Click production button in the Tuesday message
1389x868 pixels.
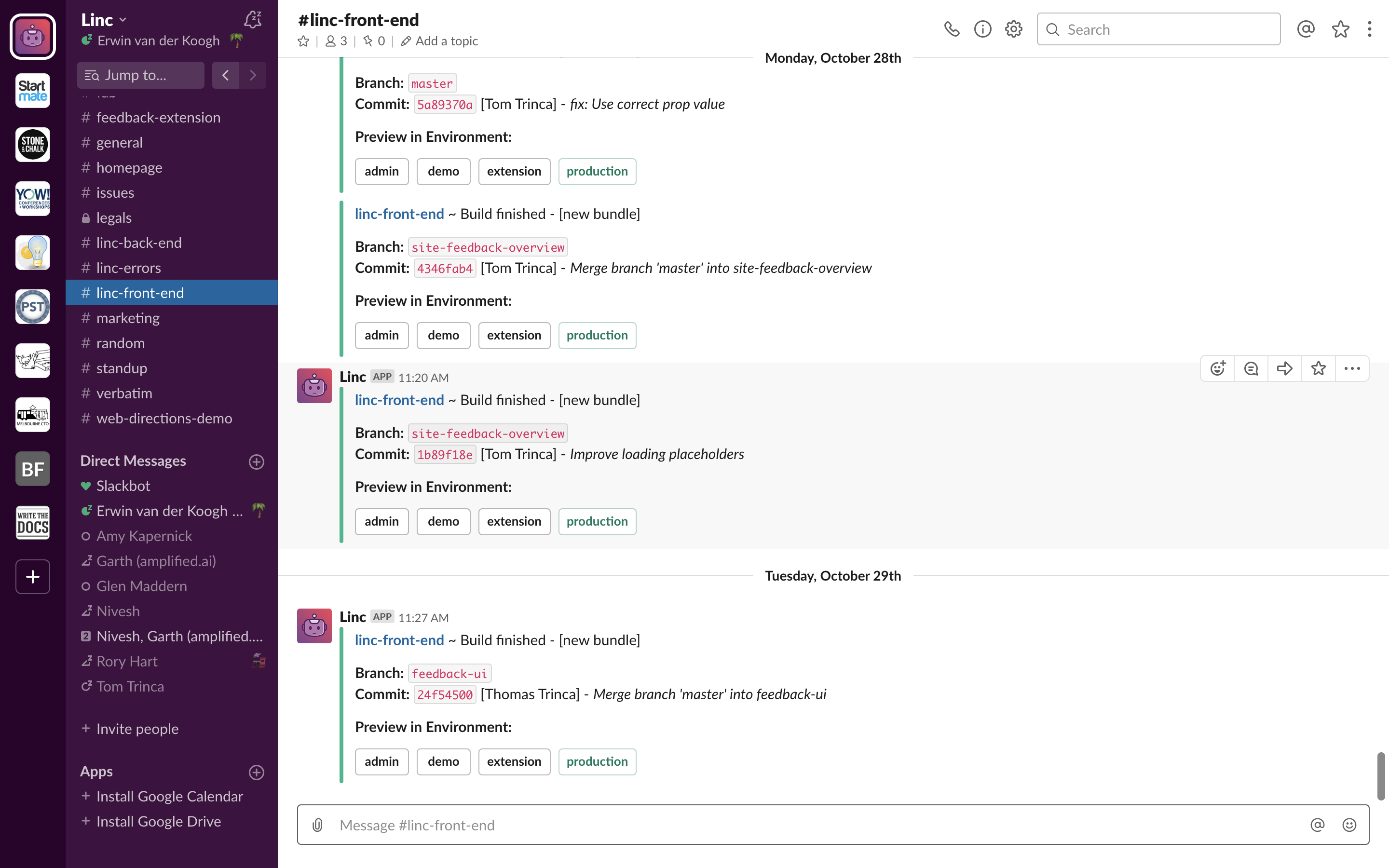pos(597,761)
